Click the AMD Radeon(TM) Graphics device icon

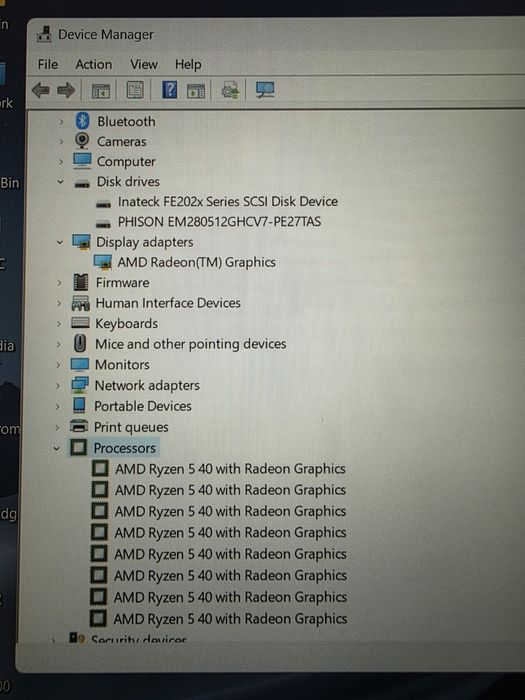[x=103, y=262]
